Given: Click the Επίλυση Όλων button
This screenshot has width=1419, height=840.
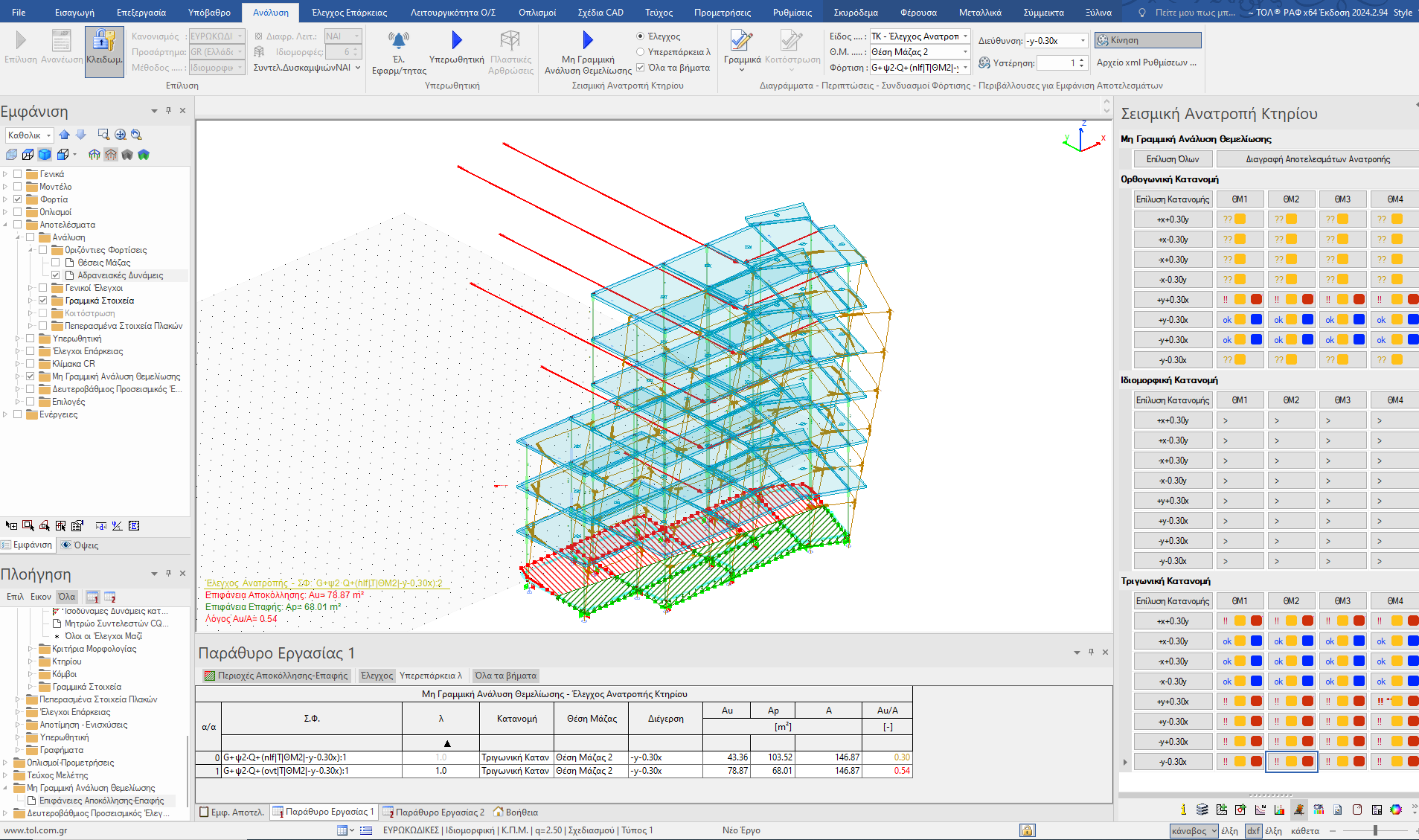Looking at the screenshot, I should (x=1172, y=159).
